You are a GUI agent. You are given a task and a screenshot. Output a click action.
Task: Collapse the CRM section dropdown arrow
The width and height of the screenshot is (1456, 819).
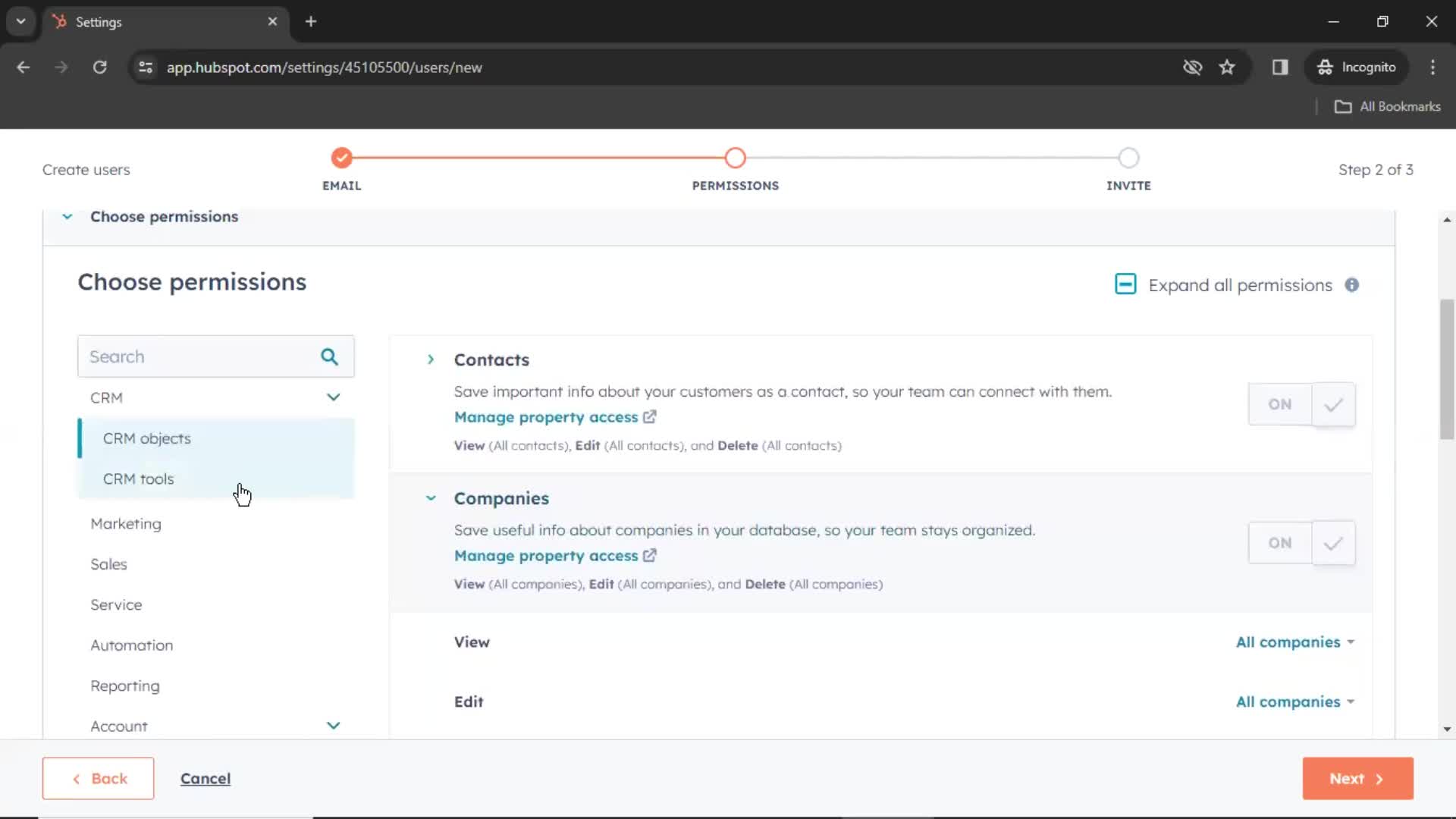pos(333,397)
